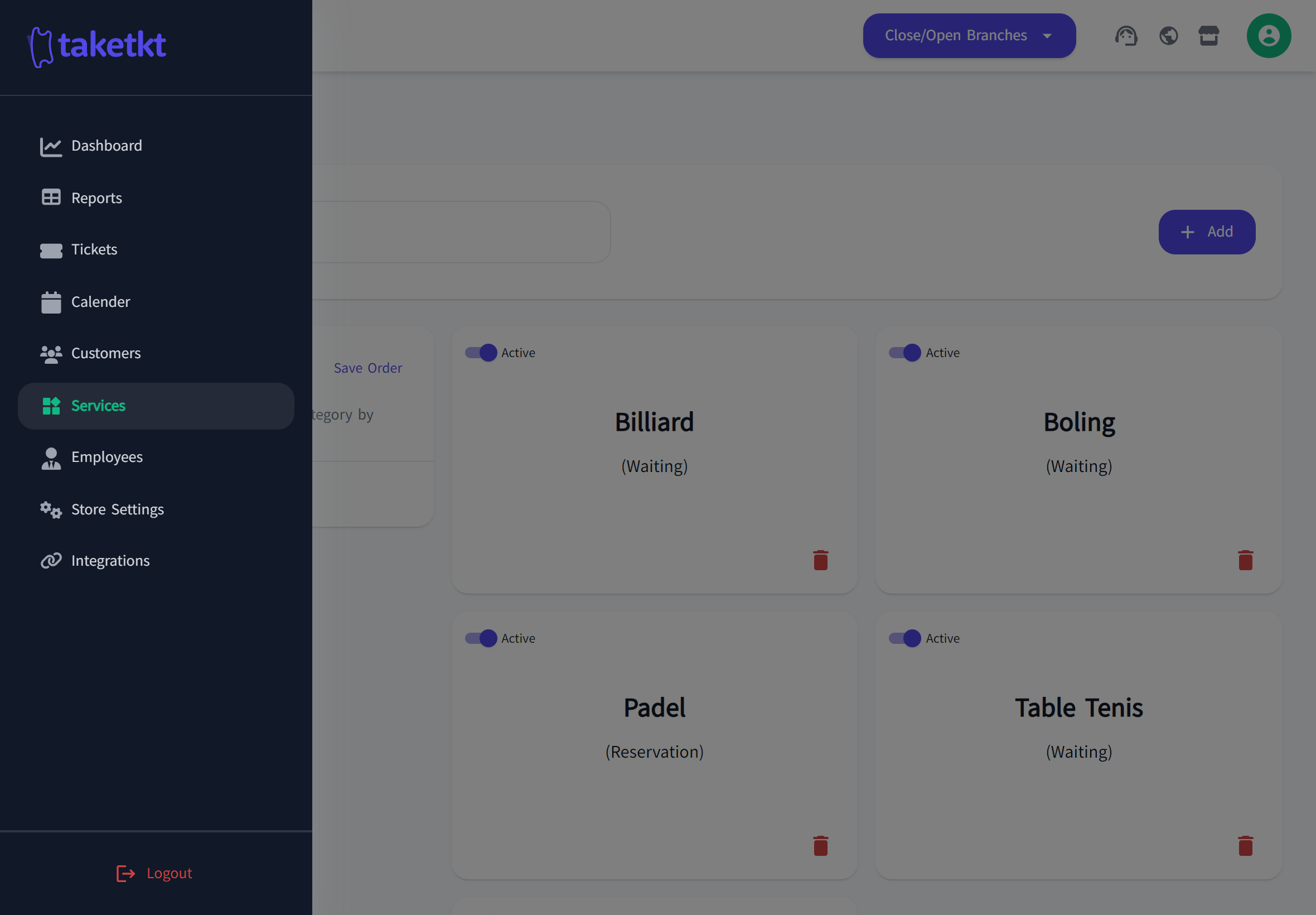
Task: Open Integrations menu item
Action: tap(156, 561)
